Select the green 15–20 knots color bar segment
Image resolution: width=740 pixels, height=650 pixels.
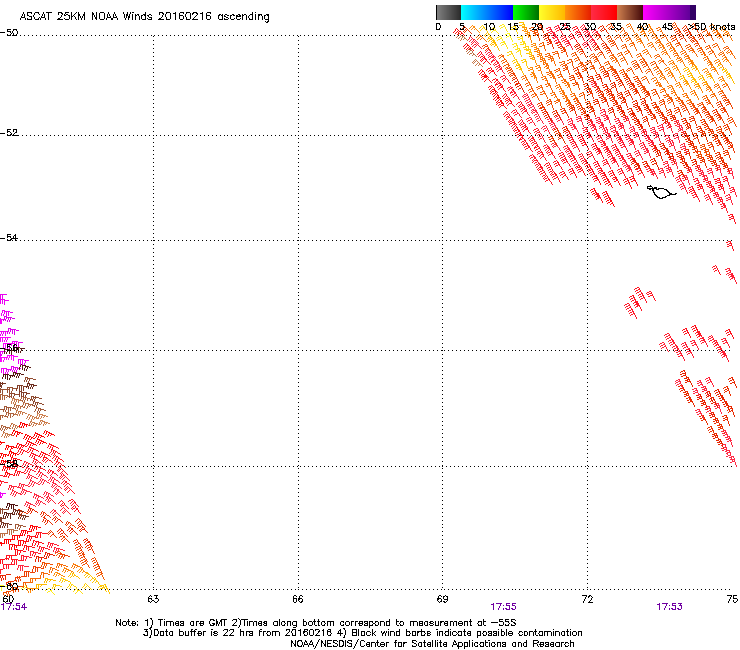[x=526, y=12]
